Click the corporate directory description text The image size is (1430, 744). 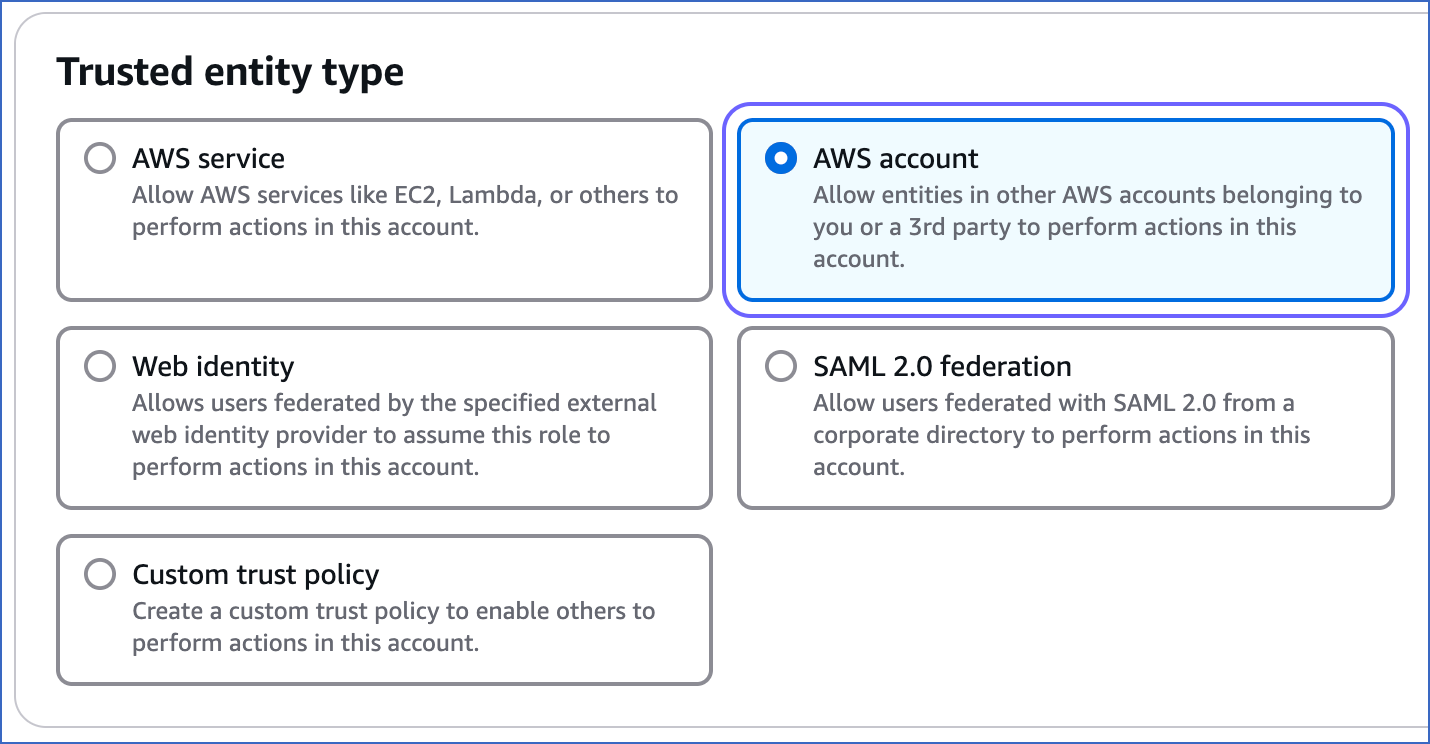pos(1061,435)
